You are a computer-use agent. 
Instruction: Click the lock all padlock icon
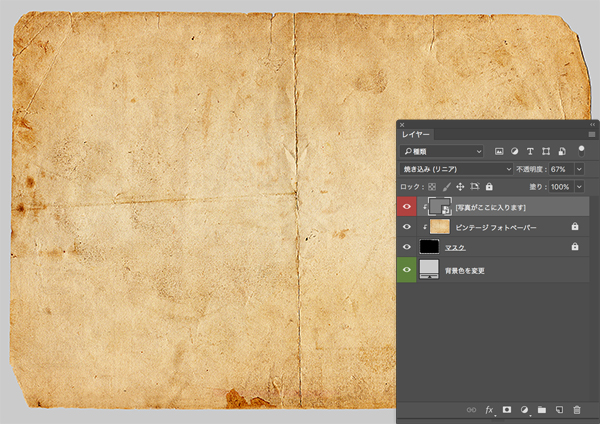coord(489,187)
